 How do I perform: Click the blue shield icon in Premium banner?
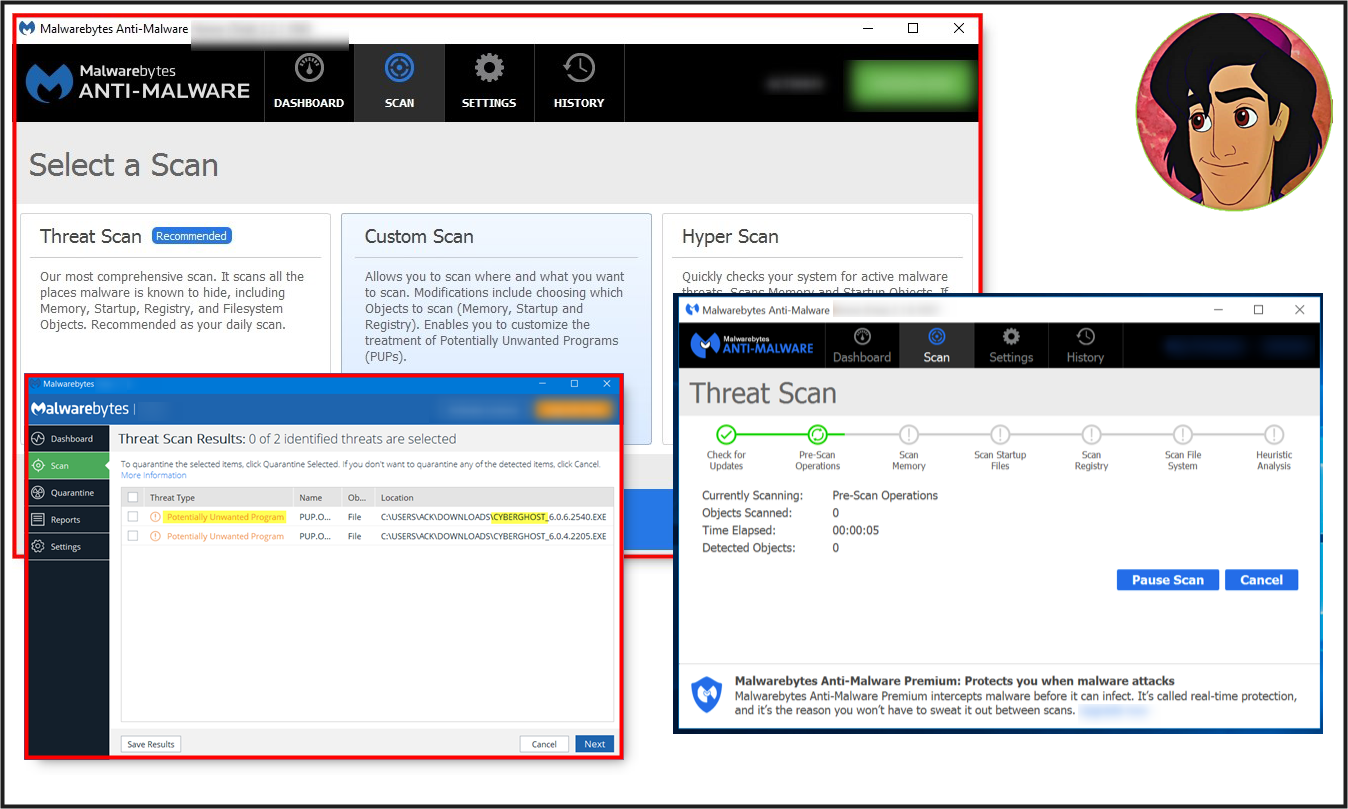[x=707, y=694]
